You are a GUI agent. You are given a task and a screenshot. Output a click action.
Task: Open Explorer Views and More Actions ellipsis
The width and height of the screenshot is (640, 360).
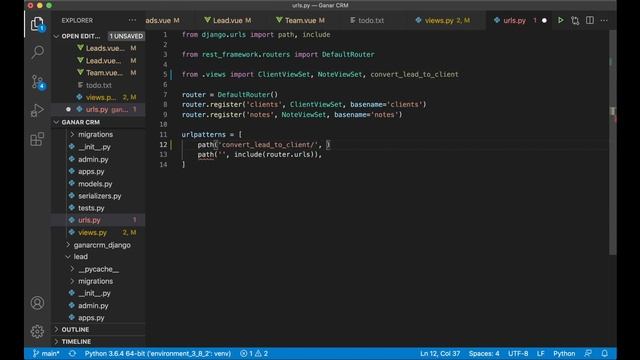(132, 20)
